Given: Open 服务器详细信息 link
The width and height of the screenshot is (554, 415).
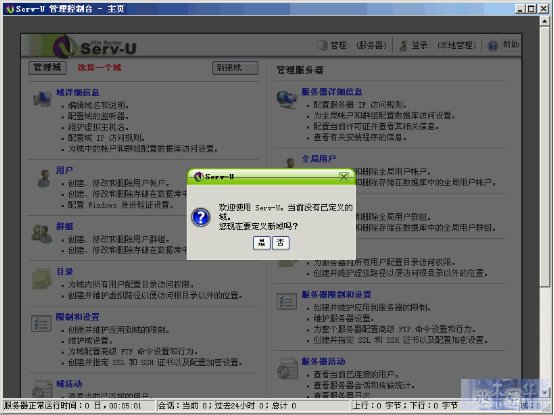Looking at the screenshot, I should click(x=332, y=92).
